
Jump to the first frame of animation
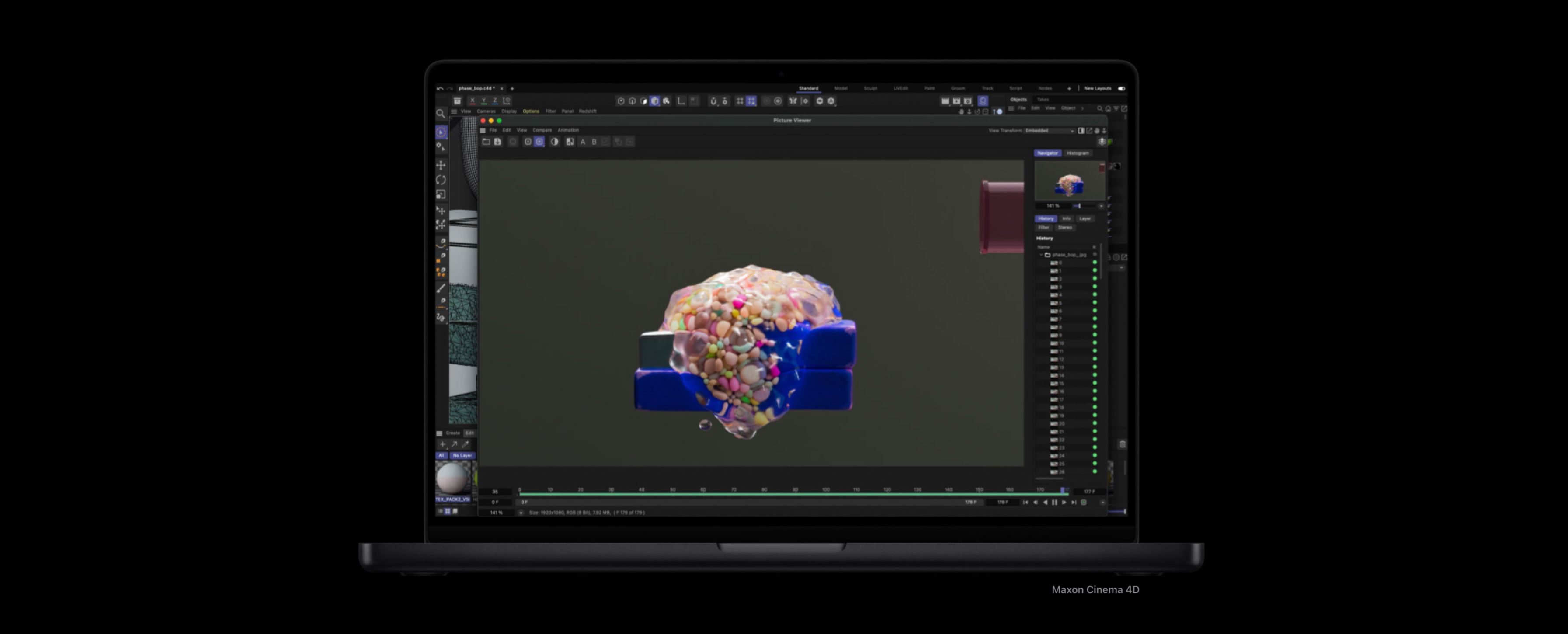(1026, 502)
